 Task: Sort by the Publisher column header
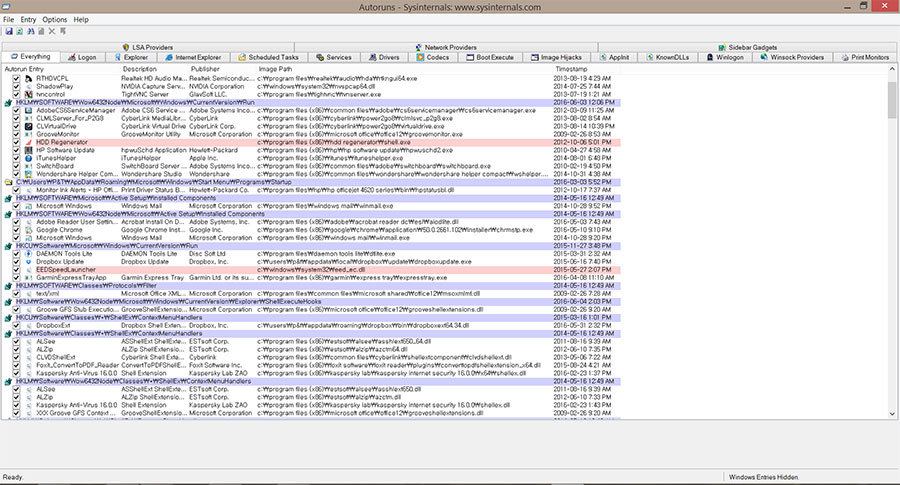(222, 69)
